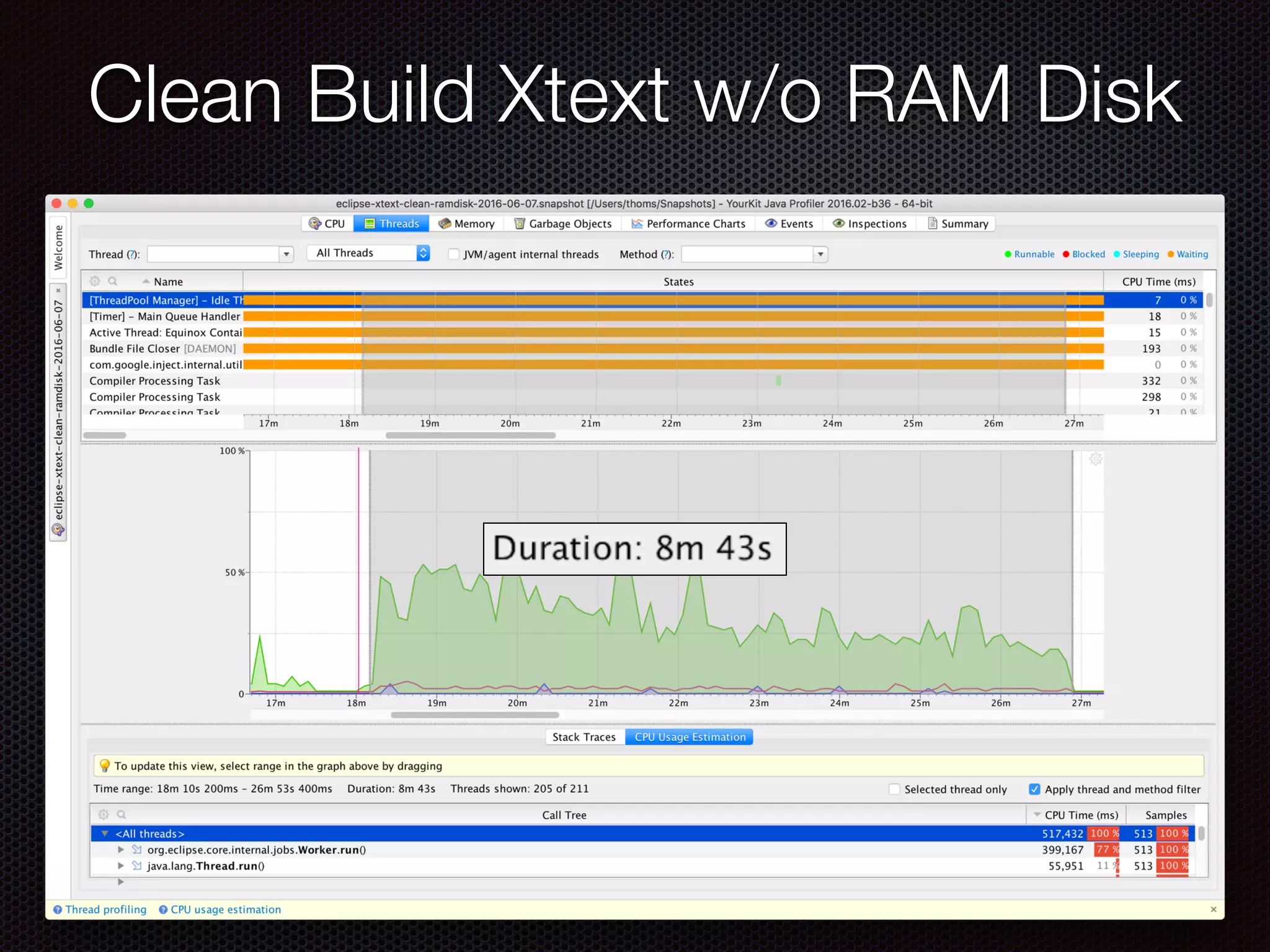Image resolution: width=1270 pixels, height=952 pixels.
Task: Click the Blocked legend color dot
Action: click(1066, 254)
